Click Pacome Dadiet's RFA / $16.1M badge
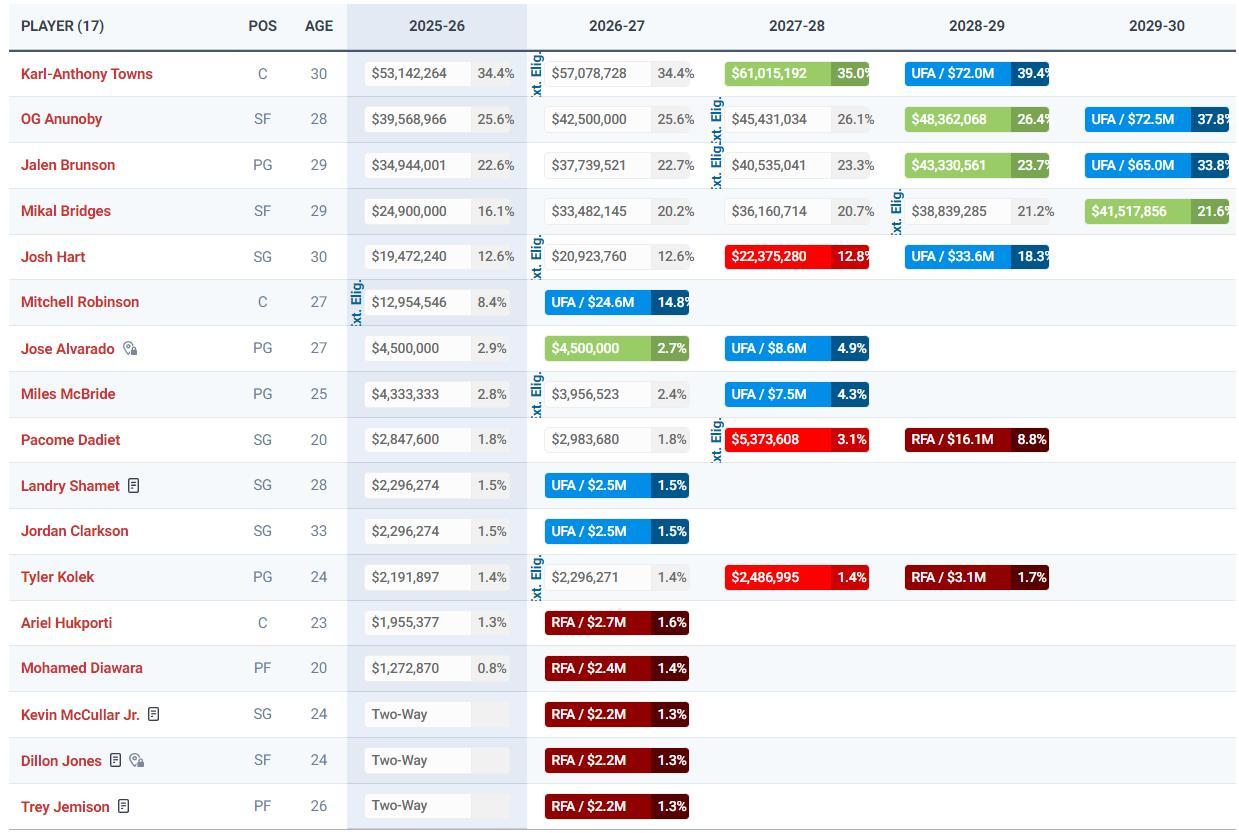Image resolution: width=1239 pixels, height=833 pixels. click(x=957, y=440)
